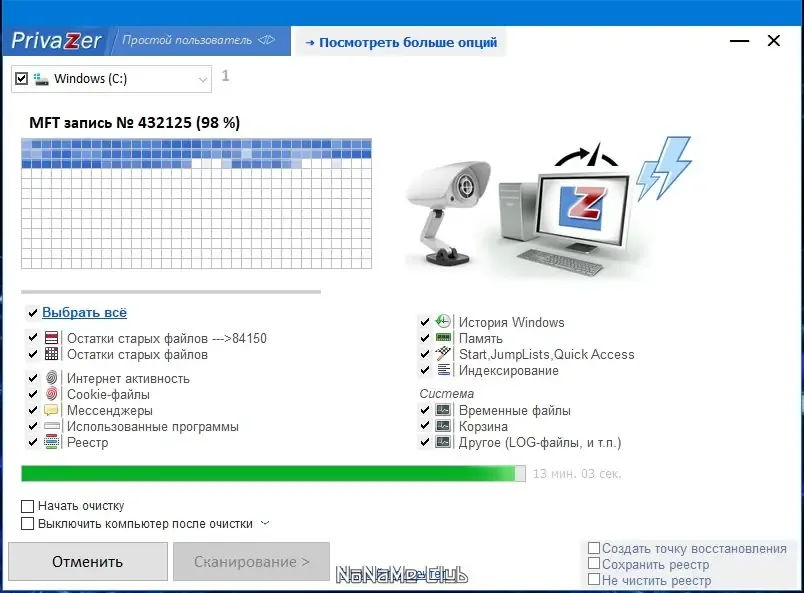The width and height of the screenshot is (804, 593).
Task: Close the PrivaZer window
Action: click(x=774, y=41)
